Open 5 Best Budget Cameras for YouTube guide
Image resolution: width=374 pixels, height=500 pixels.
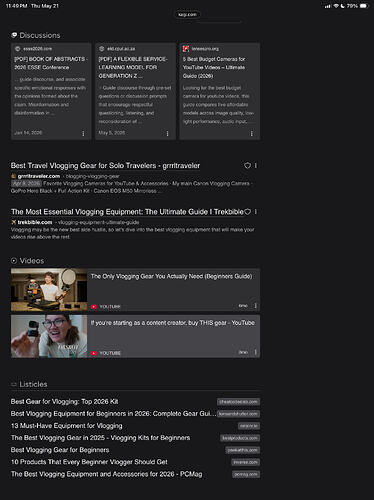pos(214,67)
